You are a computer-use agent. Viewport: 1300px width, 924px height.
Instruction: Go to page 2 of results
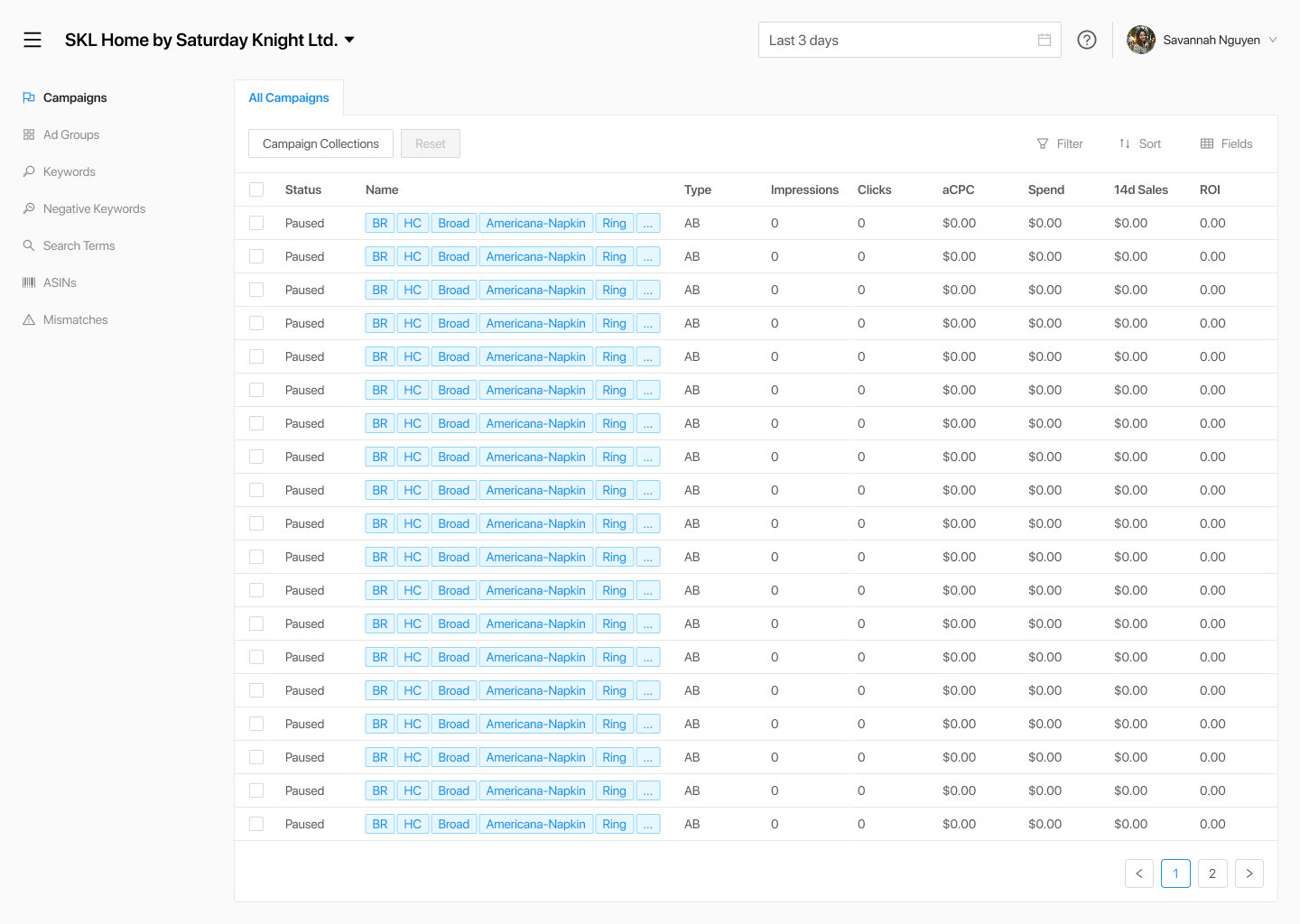(x=1212, y=873)
